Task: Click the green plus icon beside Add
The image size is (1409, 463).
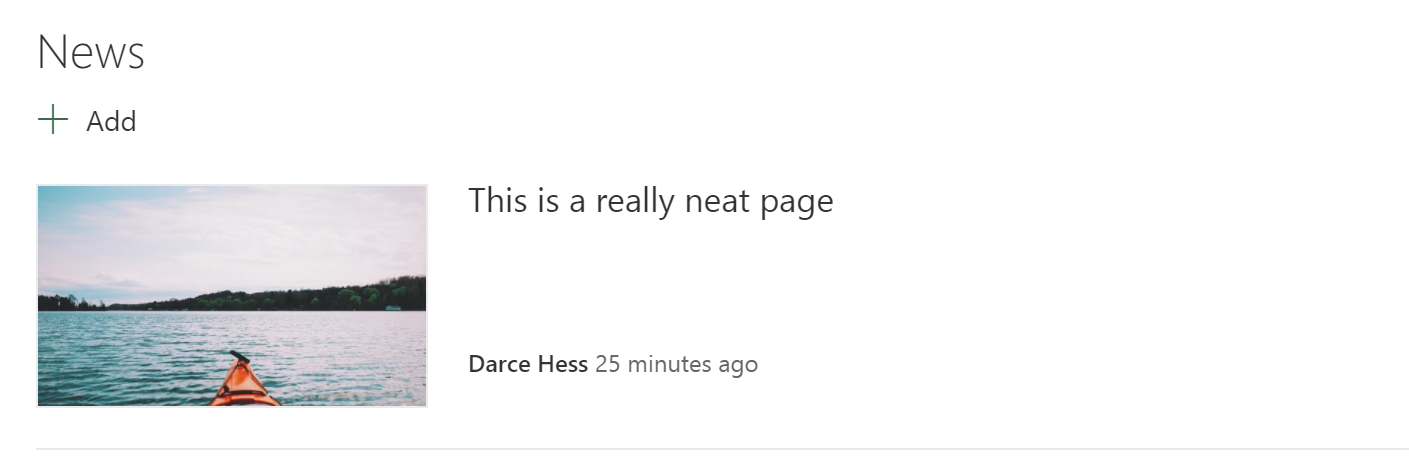Action: click(x=52, y=121)
